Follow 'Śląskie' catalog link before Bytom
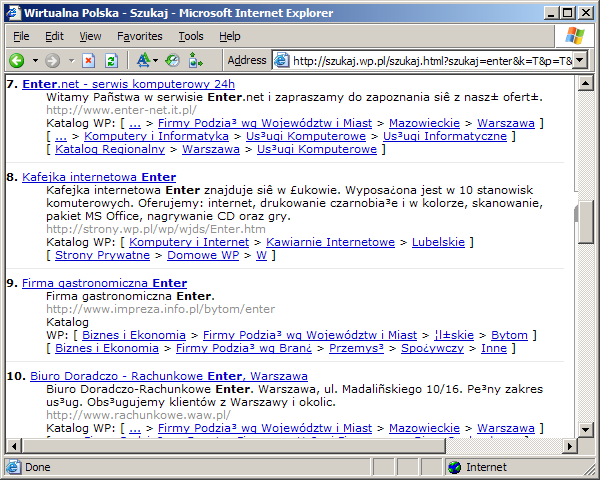Viewport: 600px width, 480px height. [454, 335]
